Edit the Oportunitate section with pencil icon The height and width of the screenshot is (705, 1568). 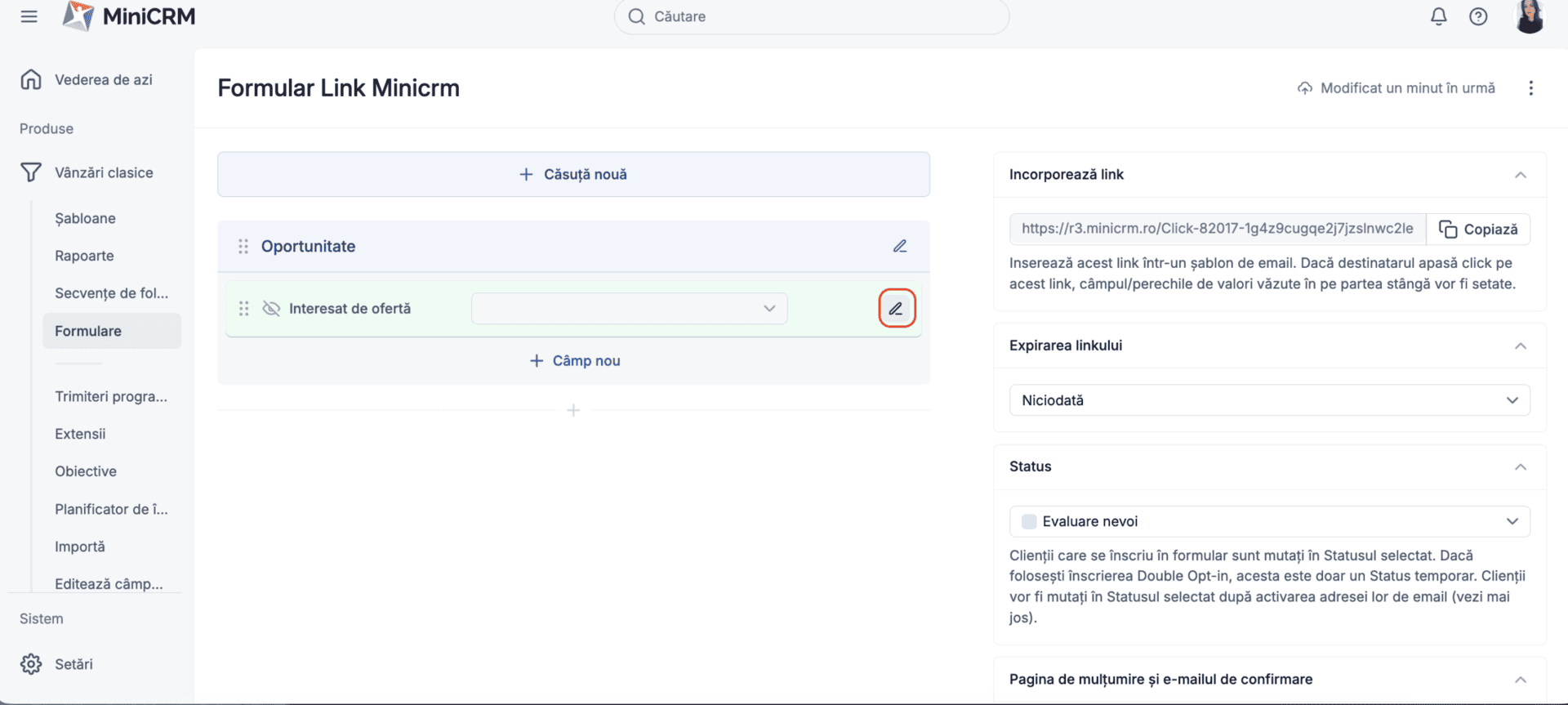(899, 246)
